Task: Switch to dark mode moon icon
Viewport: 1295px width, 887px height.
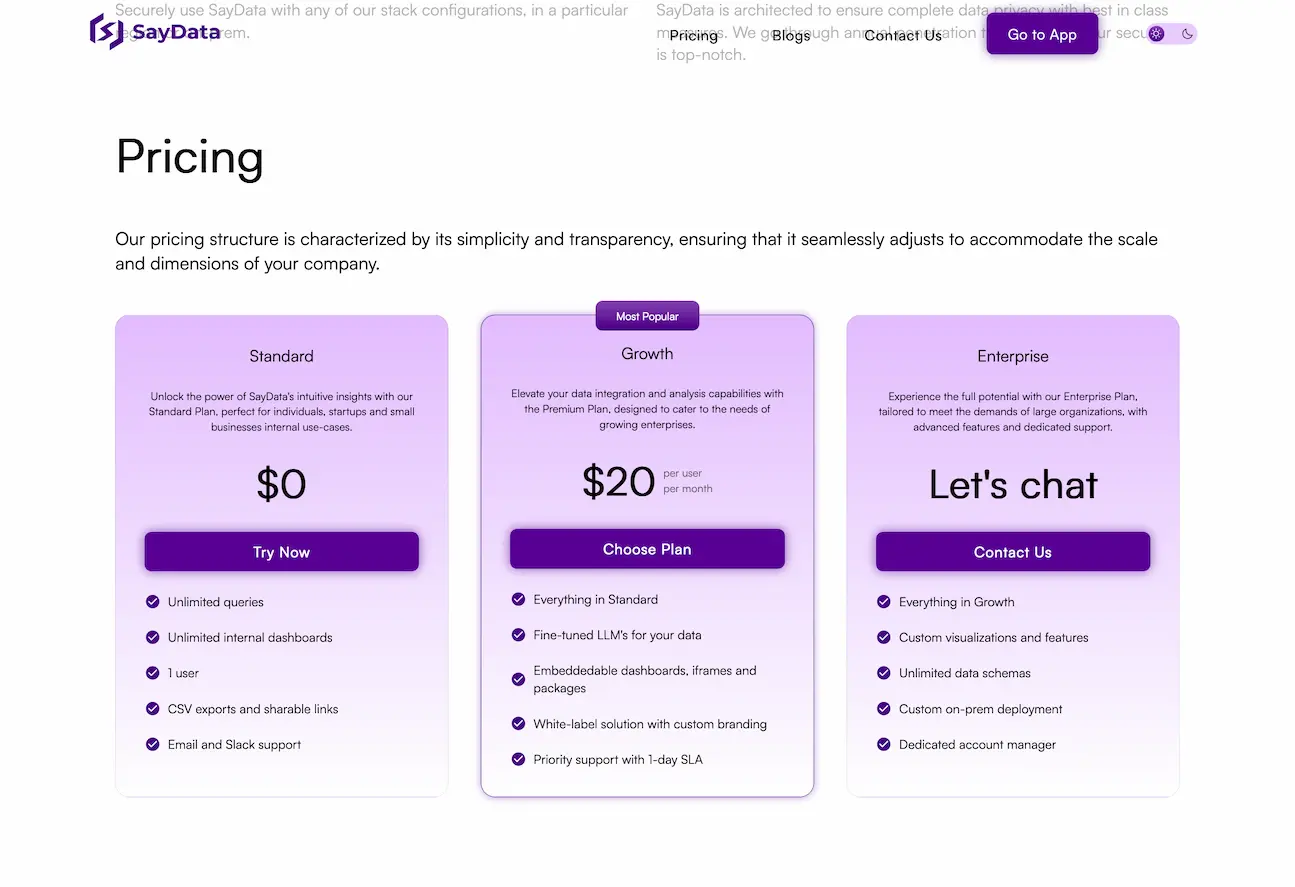Action: tap(1187, 34)
